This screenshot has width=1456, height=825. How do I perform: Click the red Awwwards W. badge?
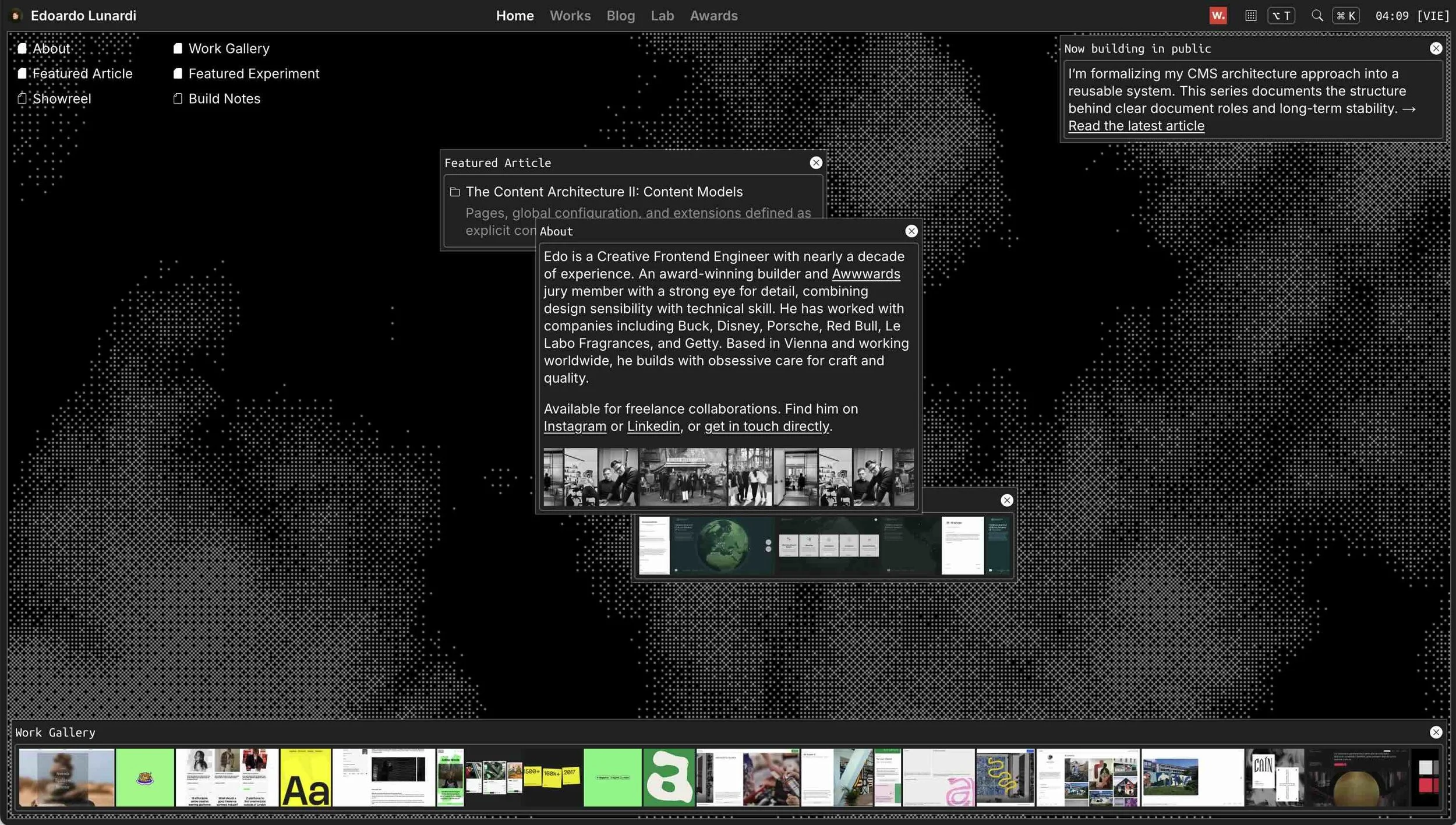1218,16
